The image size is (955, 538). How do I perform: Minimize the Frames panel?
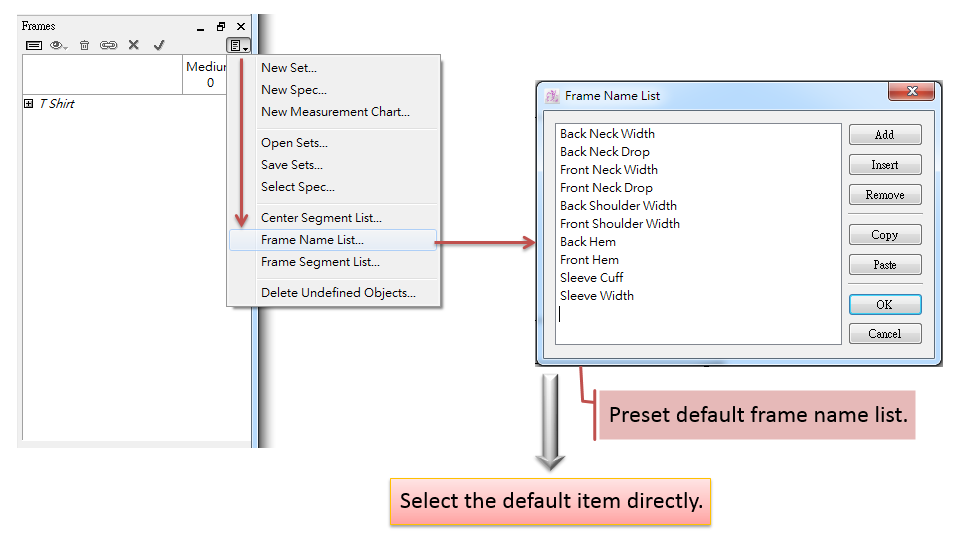point(201,27)
